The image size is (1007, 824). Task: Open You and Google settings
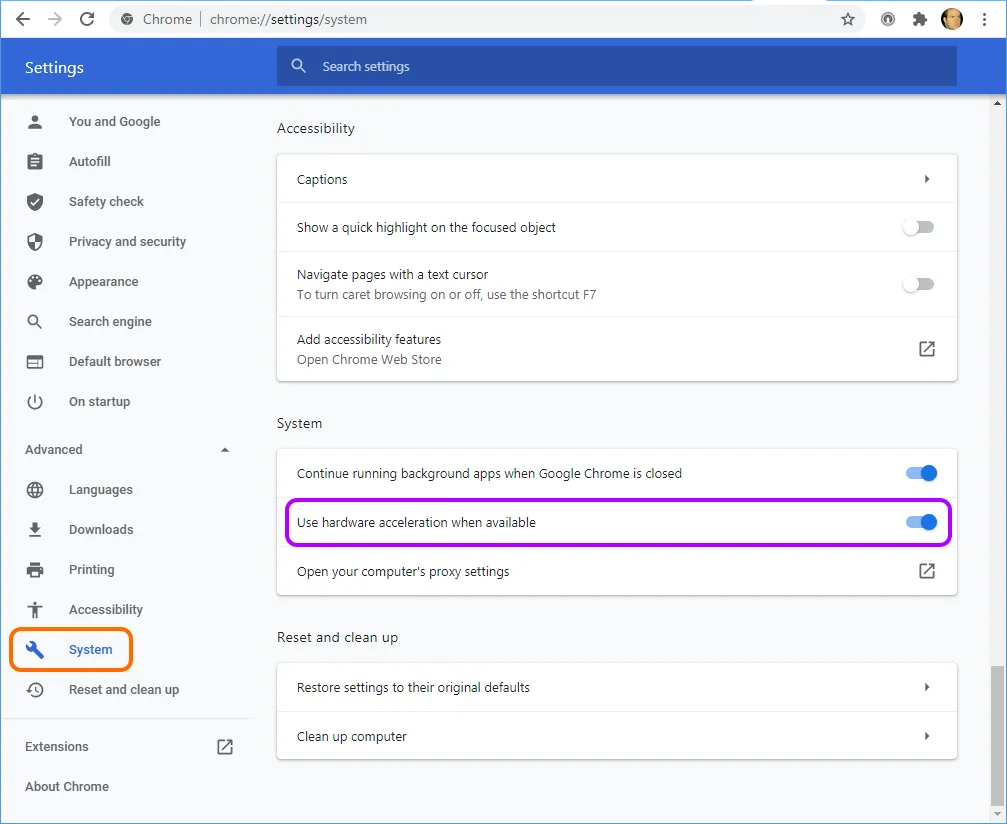(114, 121)
